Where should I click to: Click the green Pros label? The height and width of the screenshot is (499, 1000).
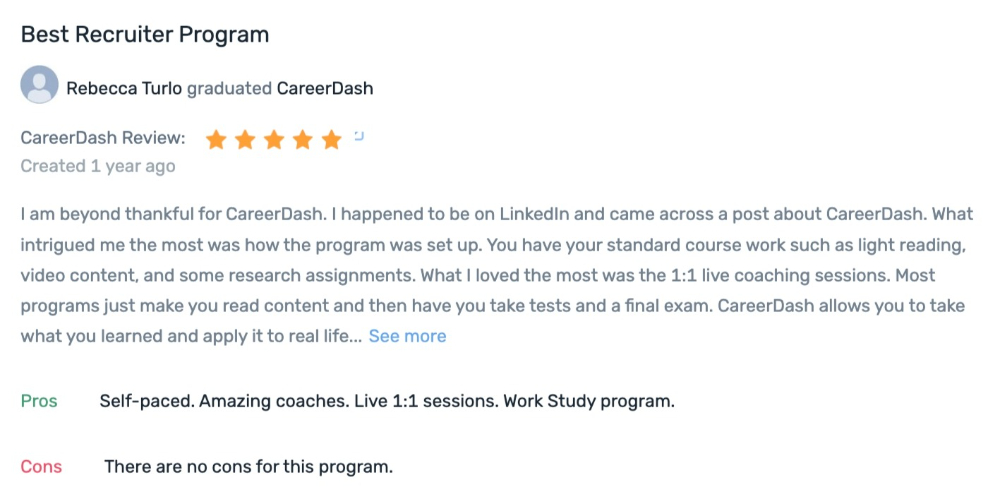coord(39,401)
